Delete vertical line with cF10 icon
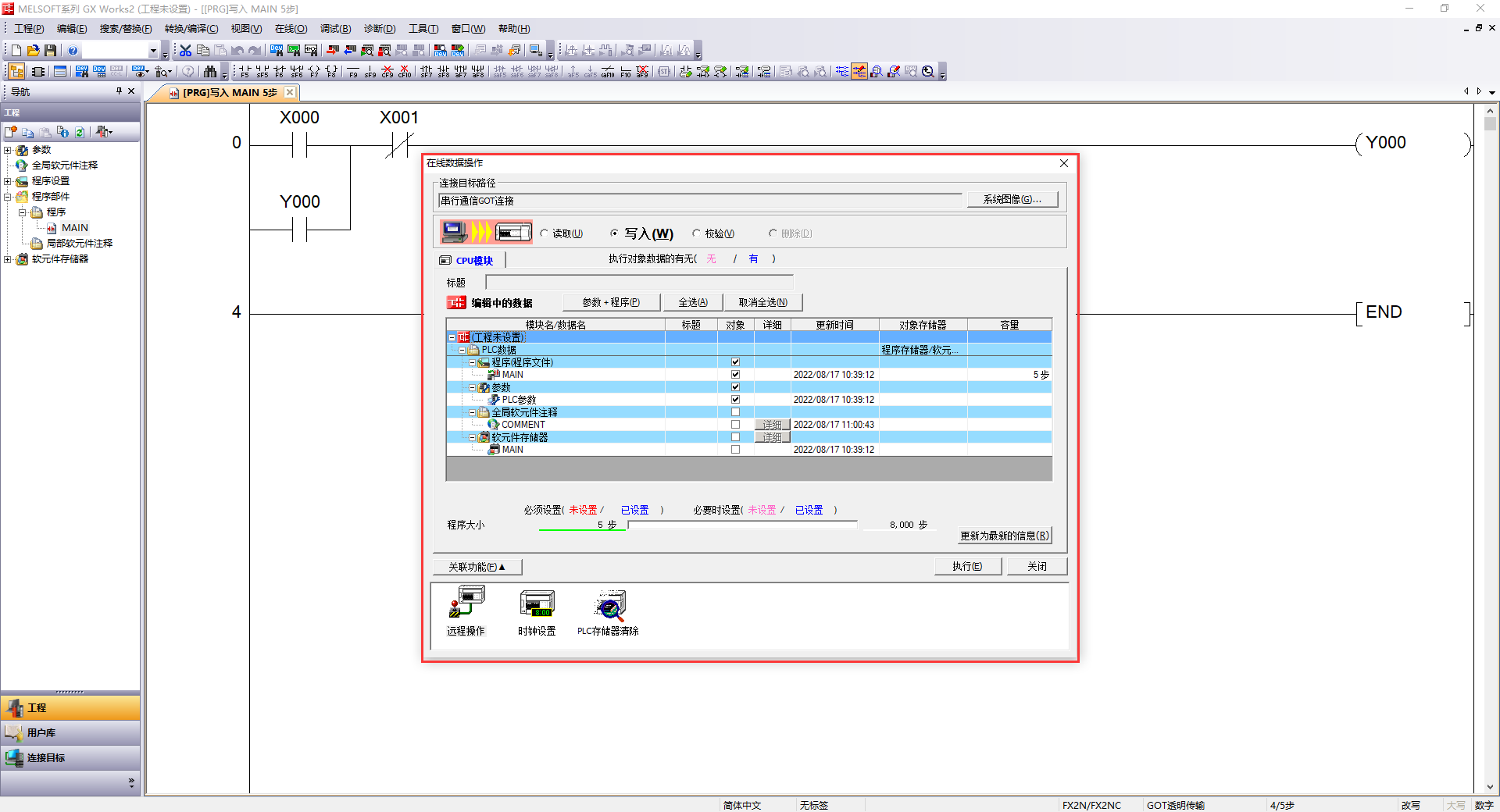This screenshot has height=812, width=1500. (x=405, y=72)
